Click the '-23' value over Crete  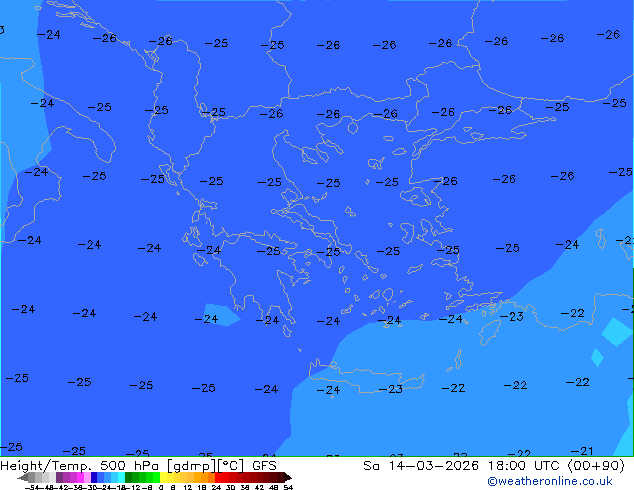(391, 389)
